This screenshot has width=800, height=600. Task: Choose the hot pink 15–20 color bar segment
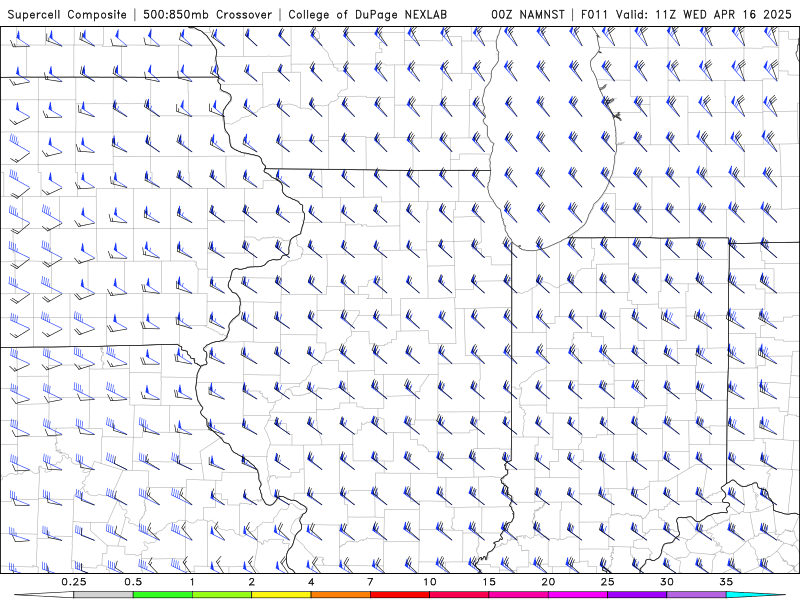click(x=518, y=595)
